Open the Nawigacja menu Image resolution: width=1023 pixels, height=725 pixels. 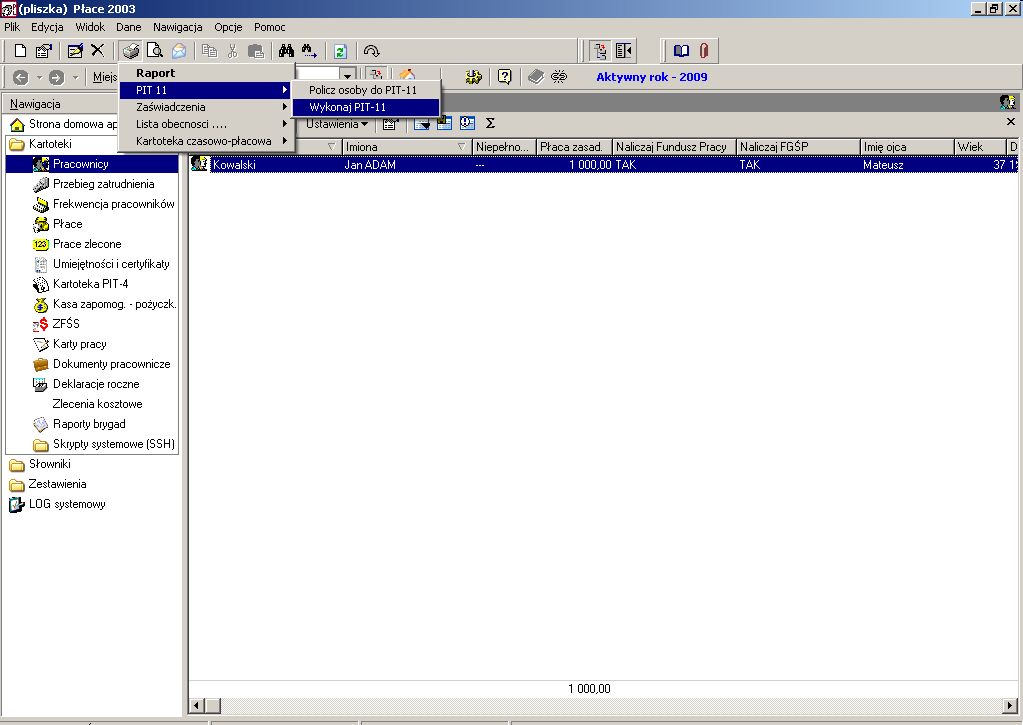(x=177, y=27)
